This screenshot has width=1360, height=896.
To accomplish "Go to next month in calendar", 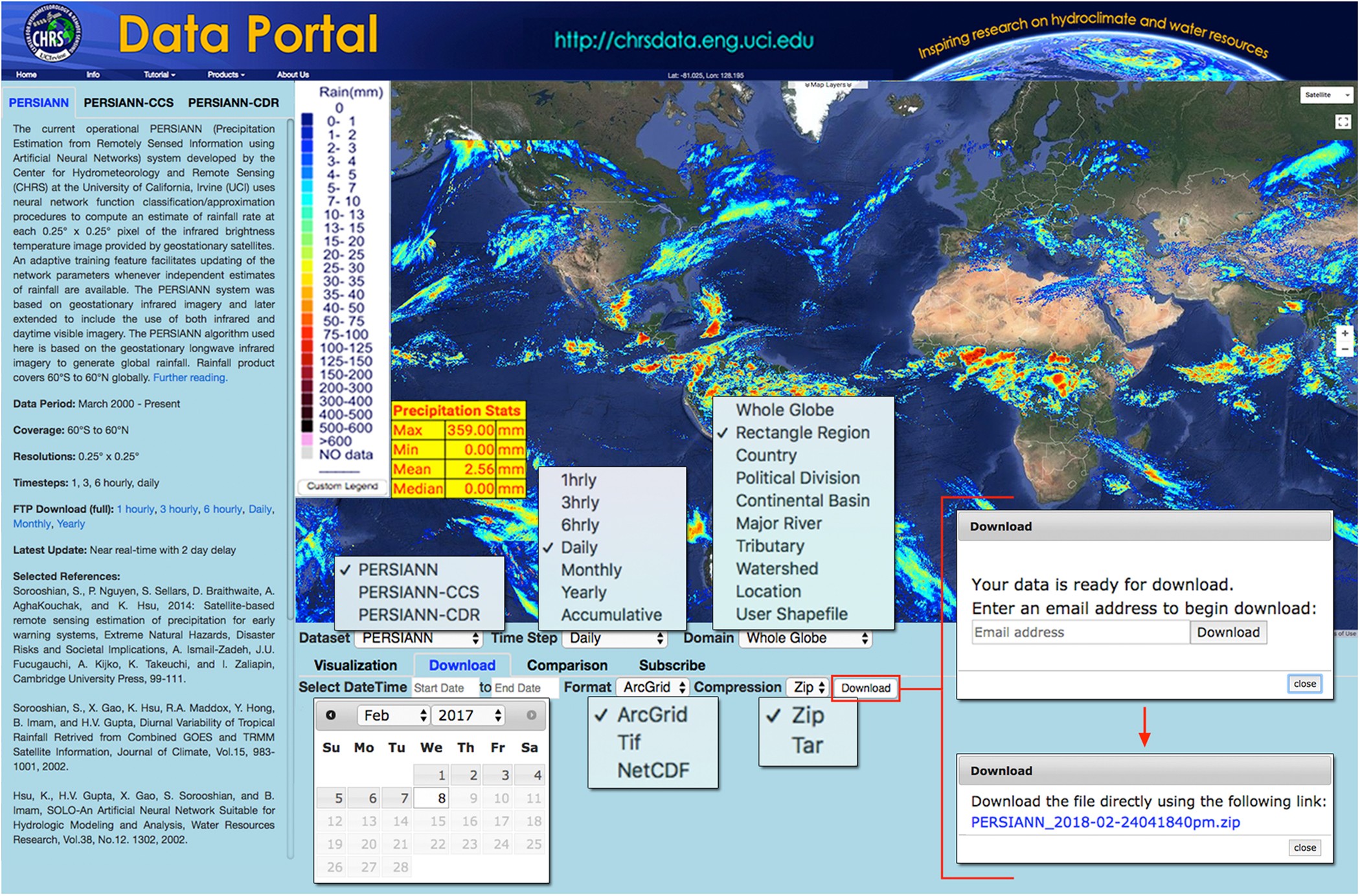I will coord(531,715).
